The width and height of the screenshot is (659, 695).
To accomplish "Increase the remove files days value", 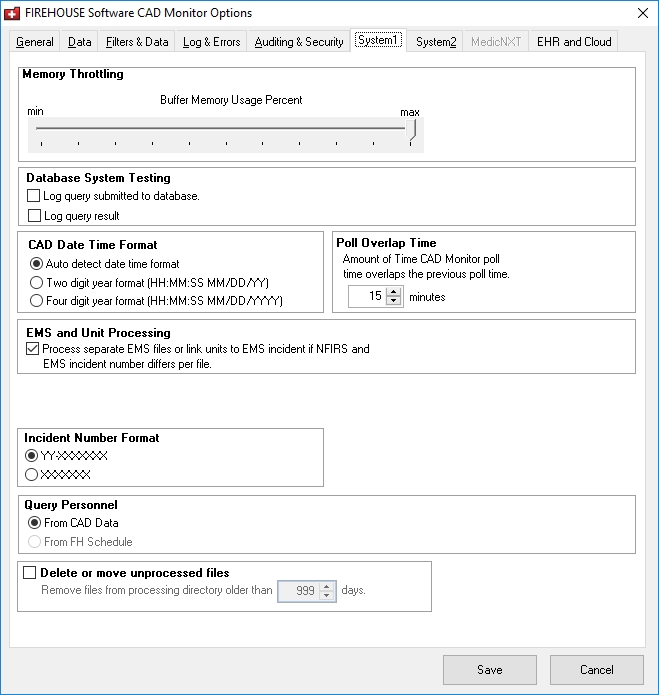I will coord(327,586).
